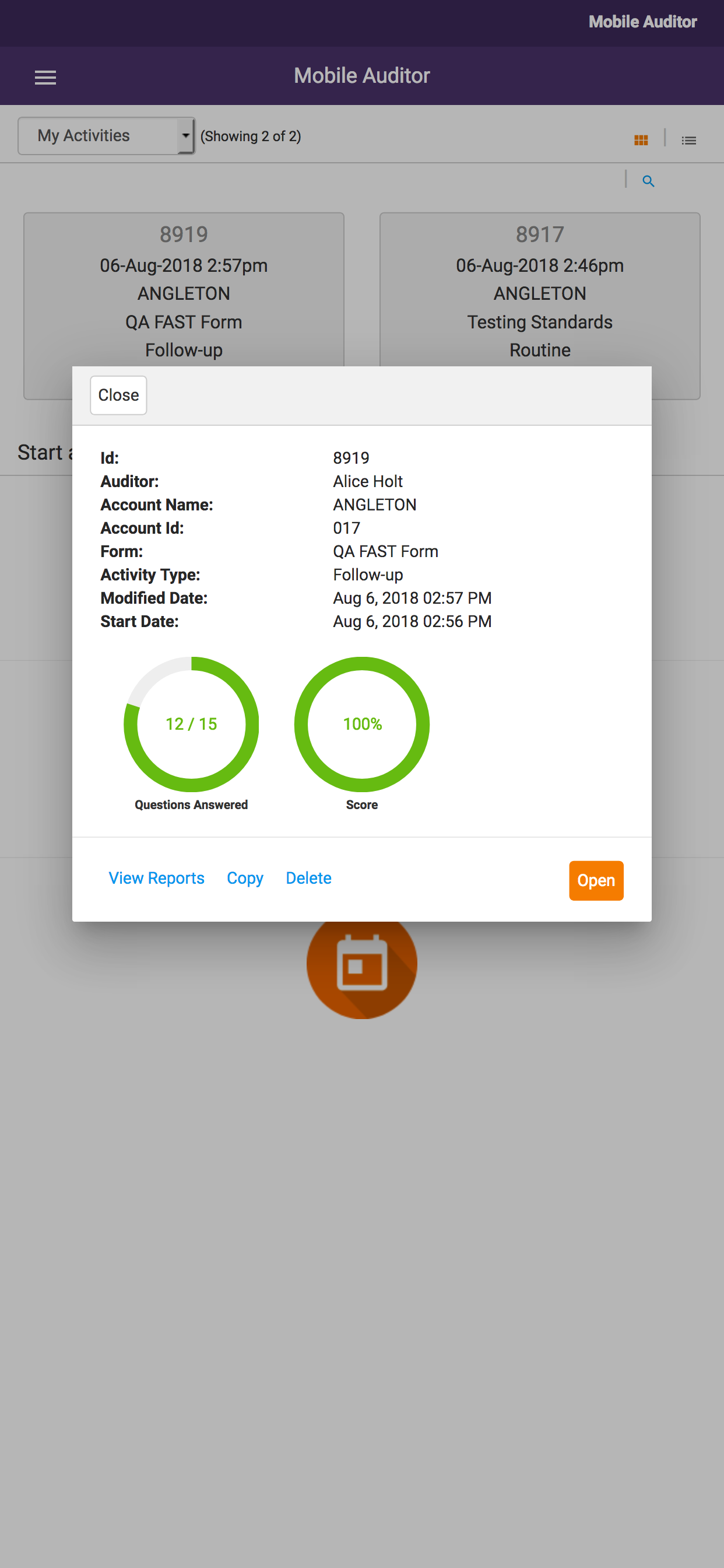Open activity 8919 with Open button
The width and height of the screenshot is (724, 1568).
click(x=596, y=880)
